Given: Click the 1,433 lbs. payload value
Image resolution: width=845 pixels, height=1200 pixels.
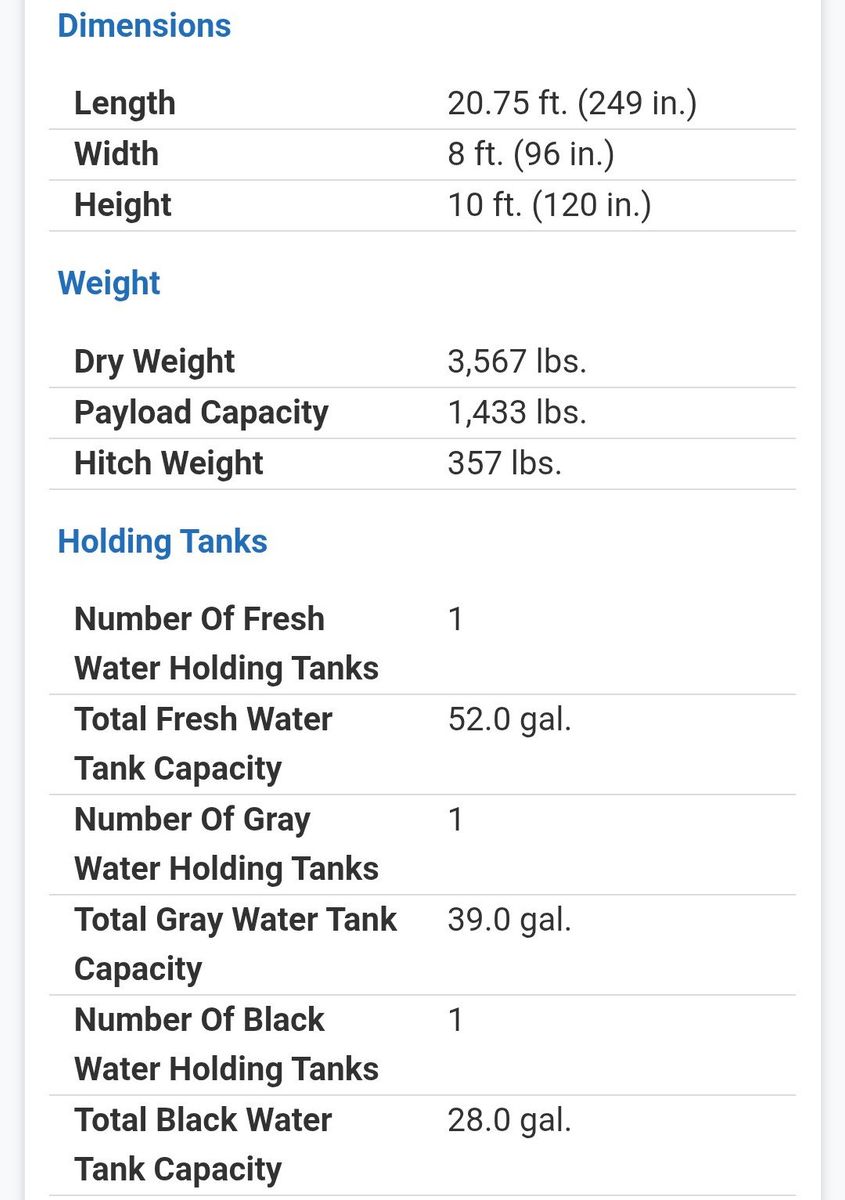Looking at the screenshot, I should 517,412.
